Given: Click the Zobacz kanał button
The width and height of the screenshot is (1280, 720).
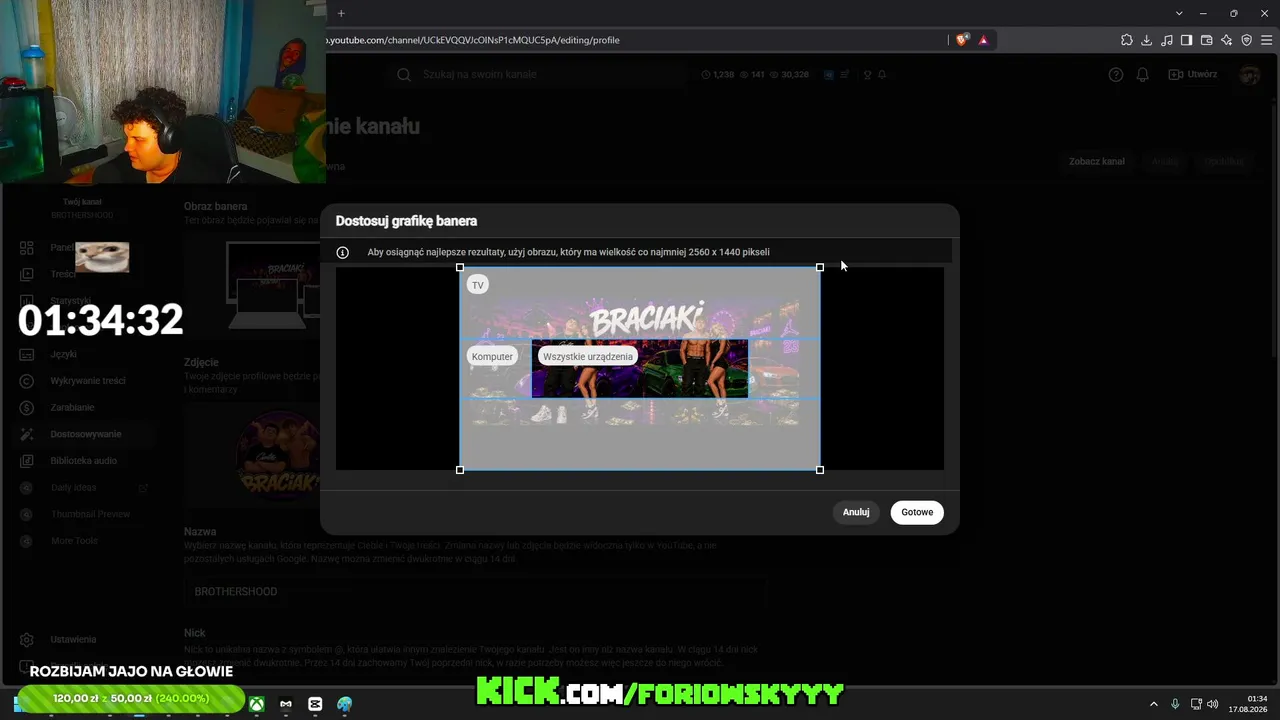Looking at the screenshot, I should coord(1097,161).
